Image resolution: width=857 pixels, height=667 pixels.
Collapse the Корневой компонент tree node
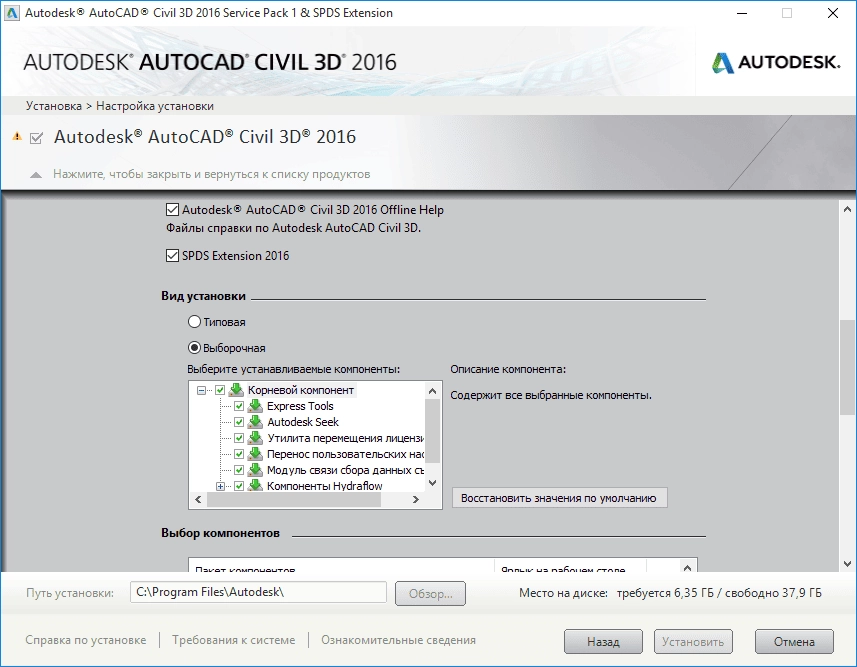(201, 390)
